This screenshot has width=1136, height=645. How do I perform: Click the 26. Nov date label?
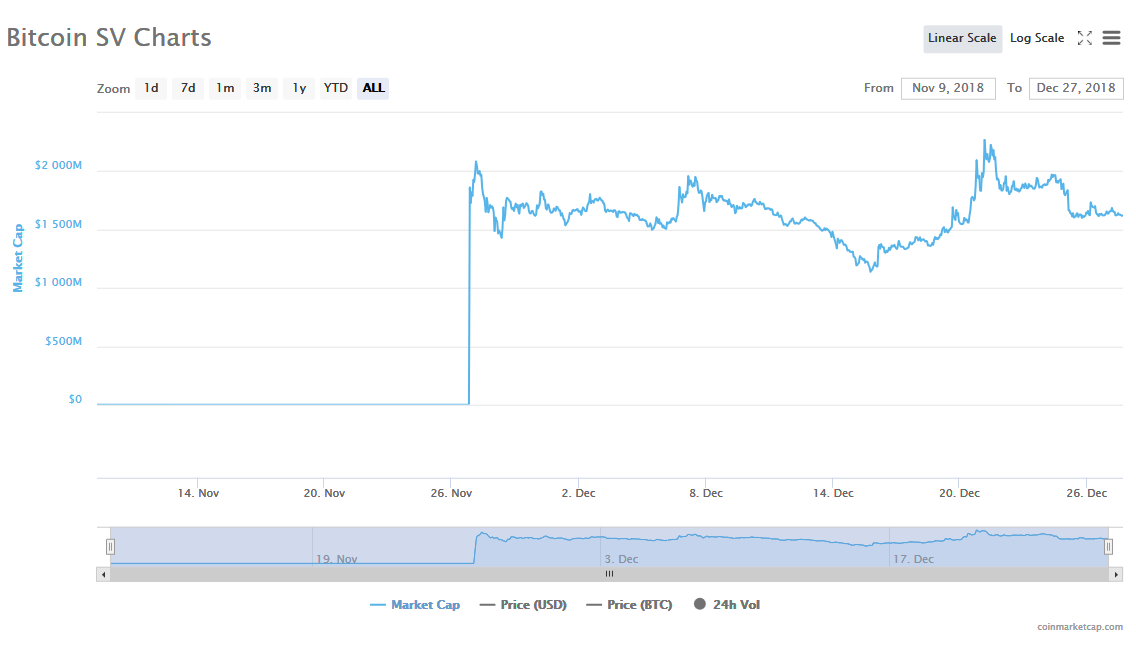click(451, 493)
